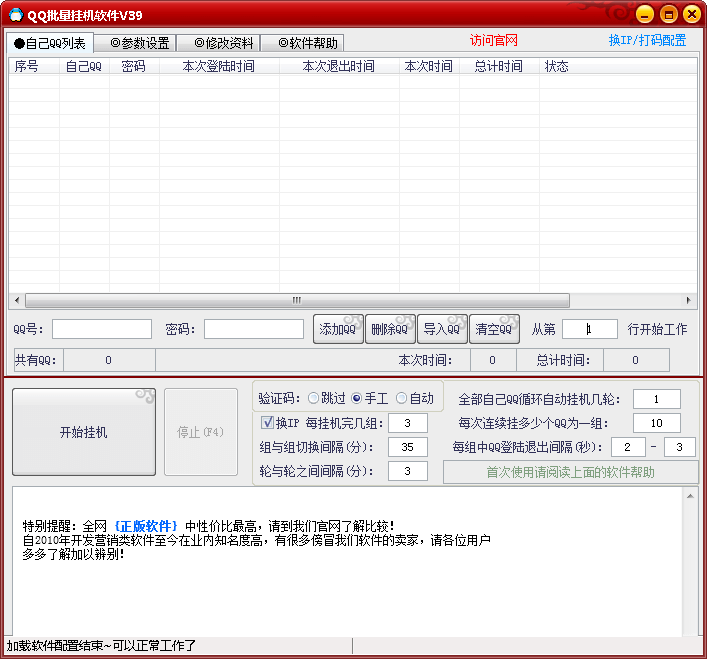
Task: Click the 序号 column header
Action: (34, 66)
